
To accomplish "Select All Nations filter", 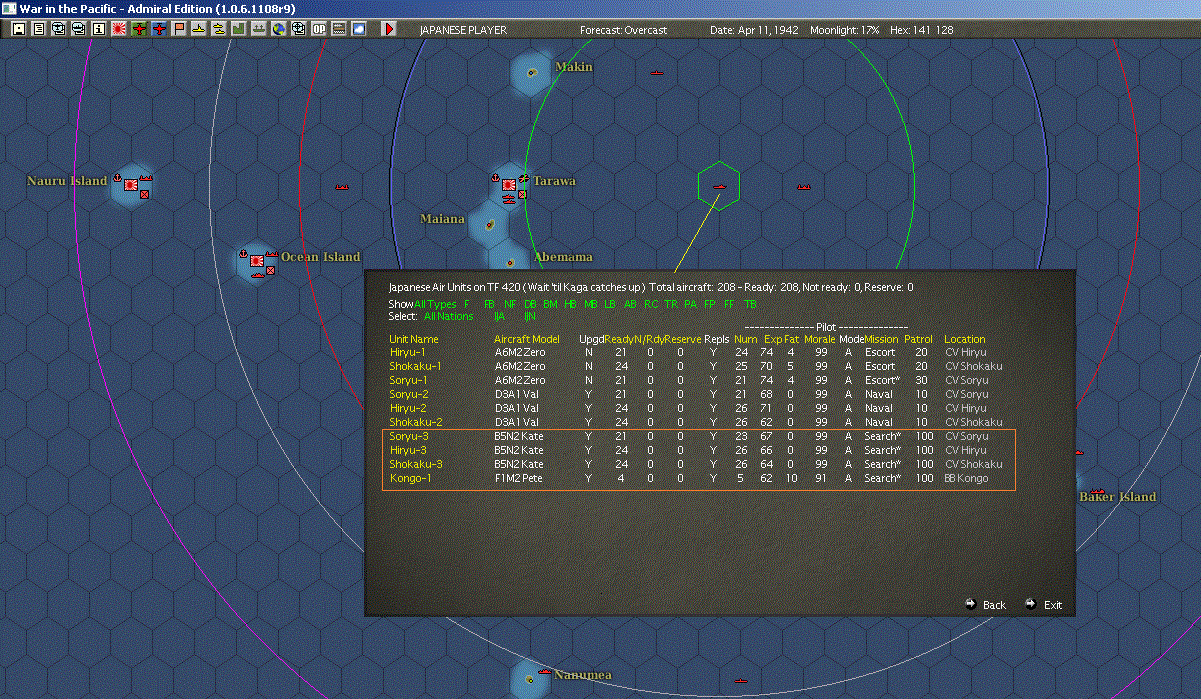I will (448, 316).
